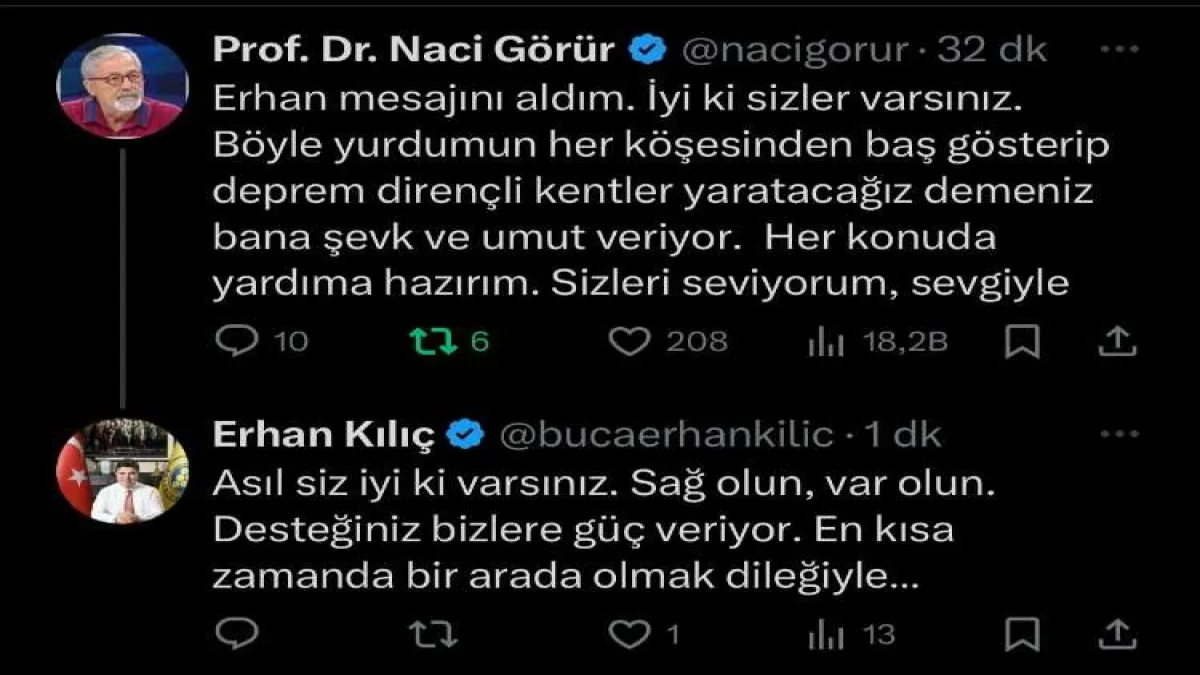View analytics of Naci Görür's tweet
1200x675 pixels.
click(826, 342)
